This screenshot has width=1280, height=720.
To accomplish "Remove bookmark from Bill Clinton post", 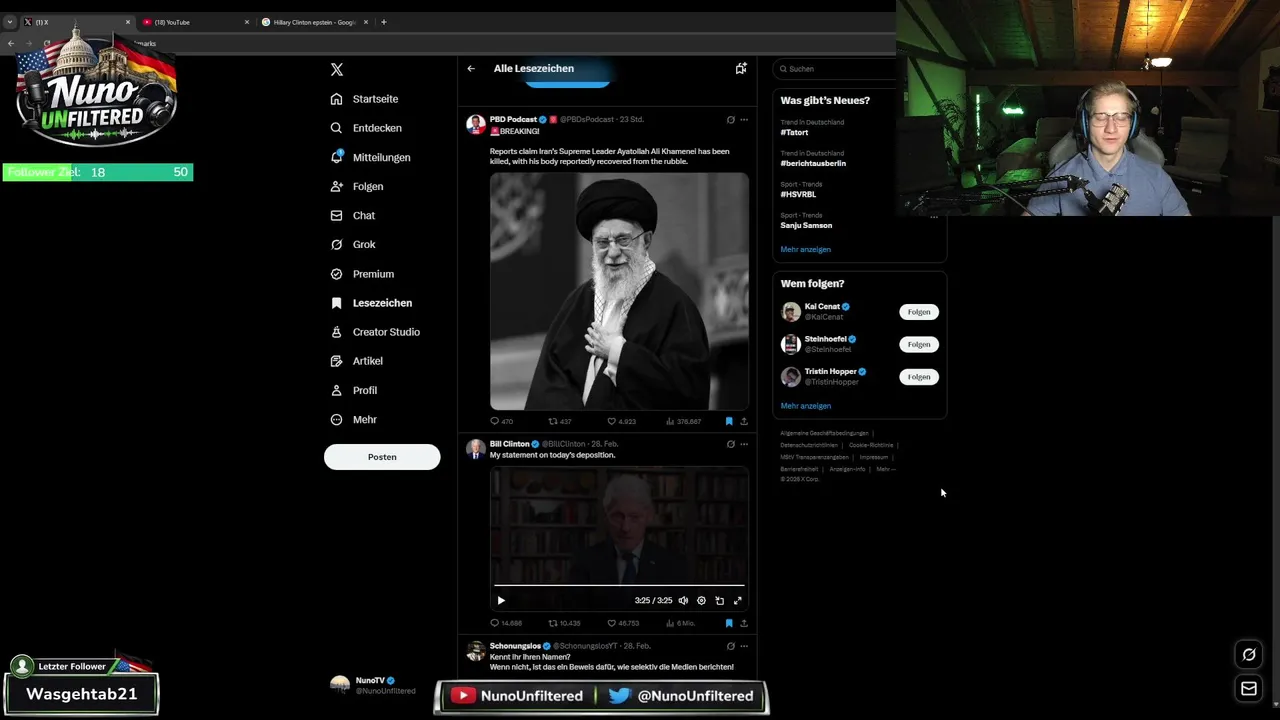I will coord(729,623).
